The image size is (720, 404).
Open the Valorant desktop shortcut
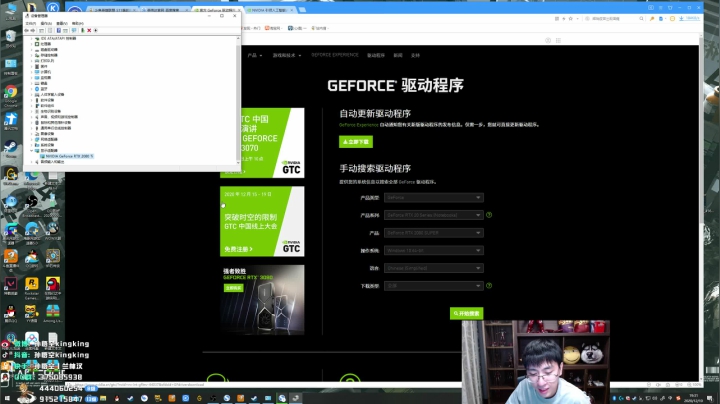point(11,286)
